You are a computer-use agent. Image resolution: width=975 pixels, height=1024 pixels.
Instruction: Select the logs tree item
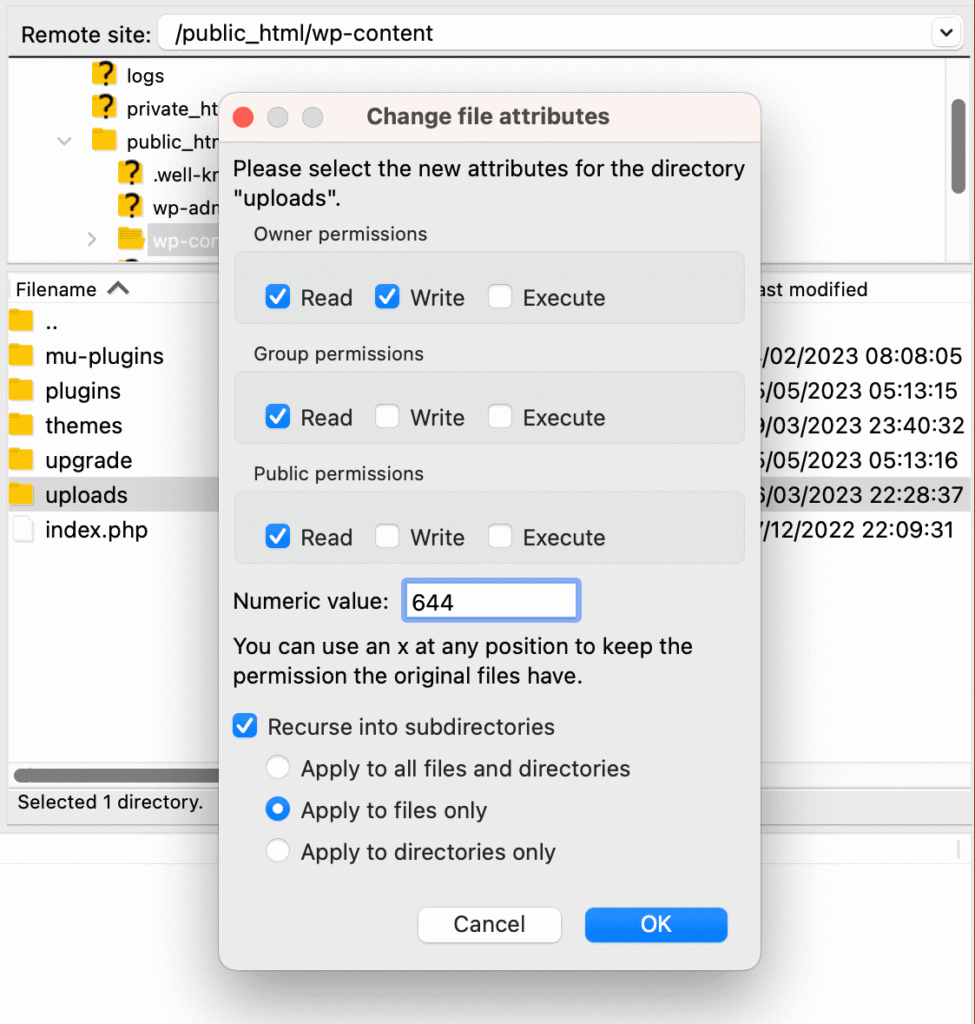tap(145, 76)
